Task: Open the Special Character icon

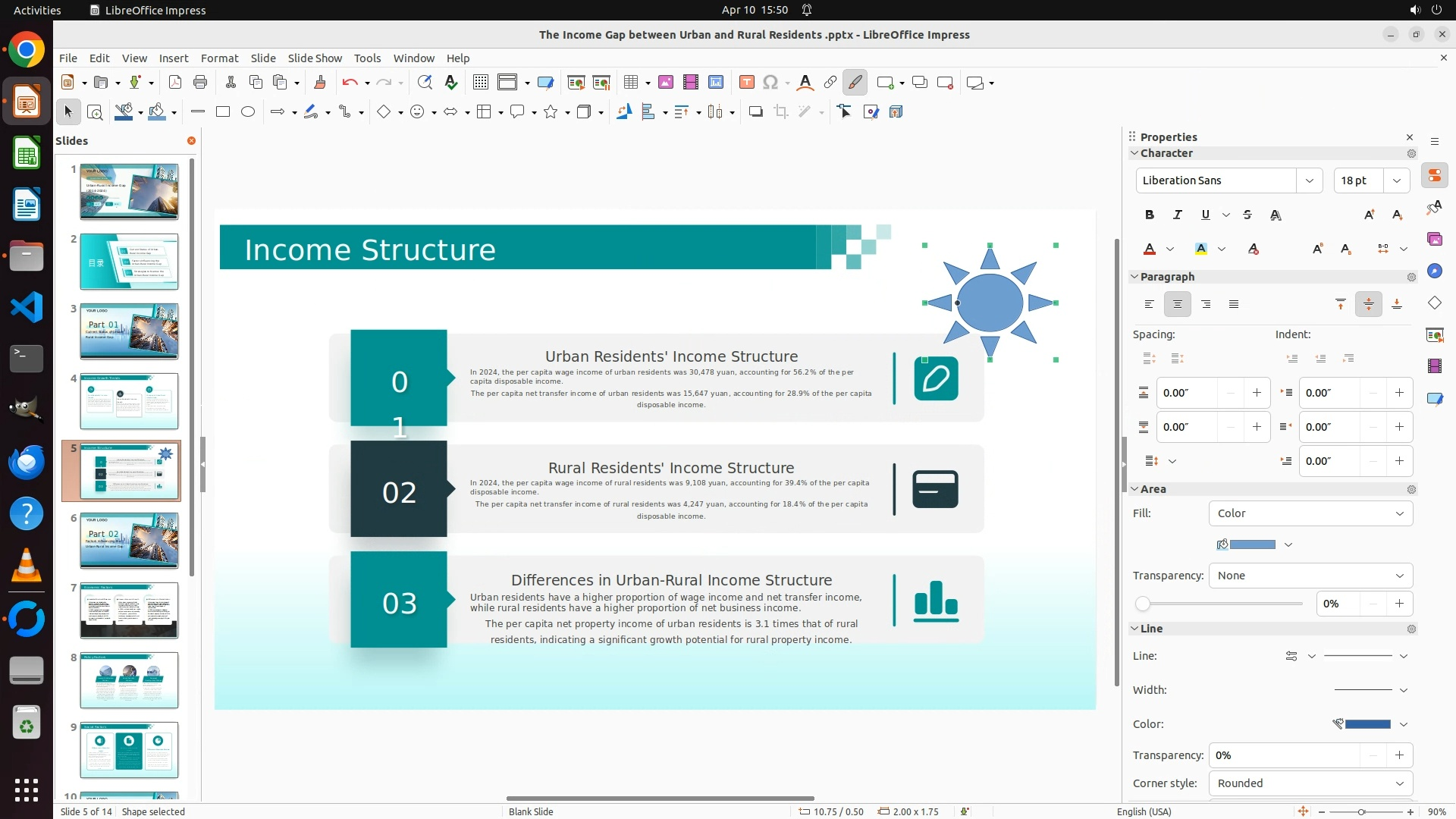Action: point(770,83)
